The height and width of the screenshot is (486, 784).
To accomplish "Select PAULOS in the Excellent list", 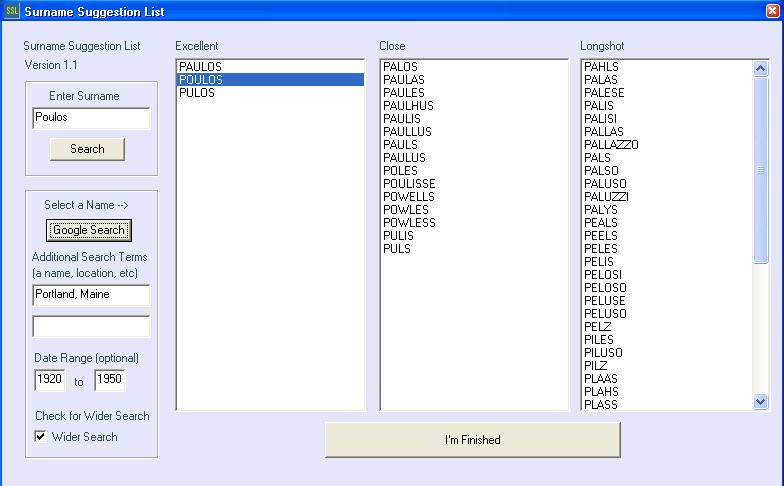I will click(x=201, y=67).
